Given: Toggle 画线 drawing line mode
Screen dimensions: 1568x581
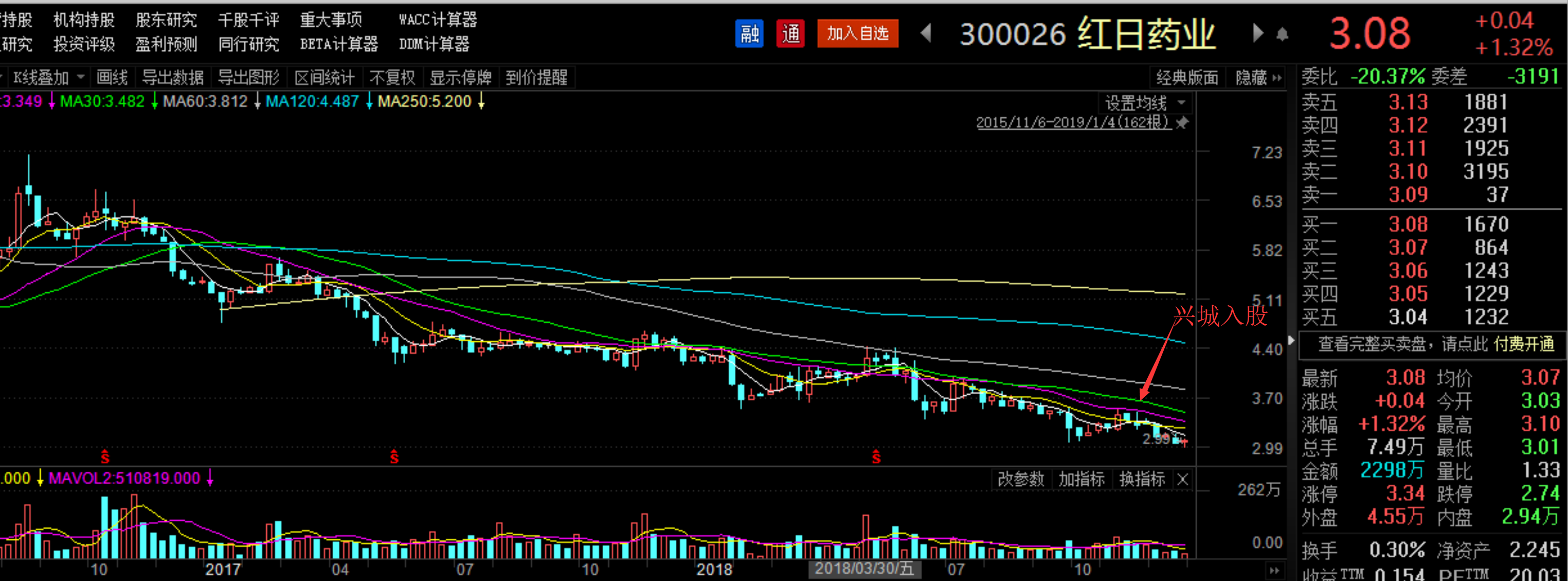Looking at the screenshot, I should pos(112,78).
